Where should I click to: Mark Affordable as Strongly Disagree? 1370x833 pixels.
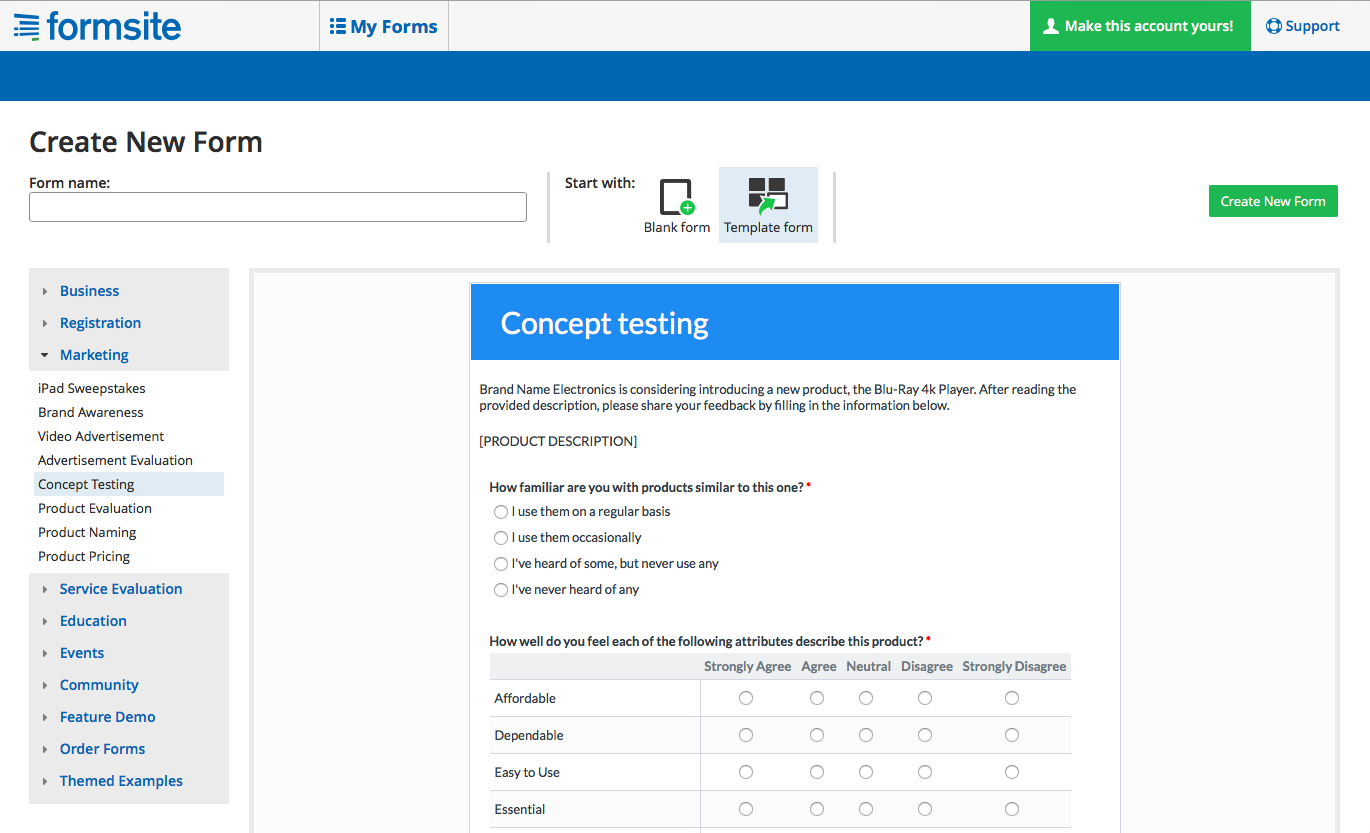(x=1012, y=698)
